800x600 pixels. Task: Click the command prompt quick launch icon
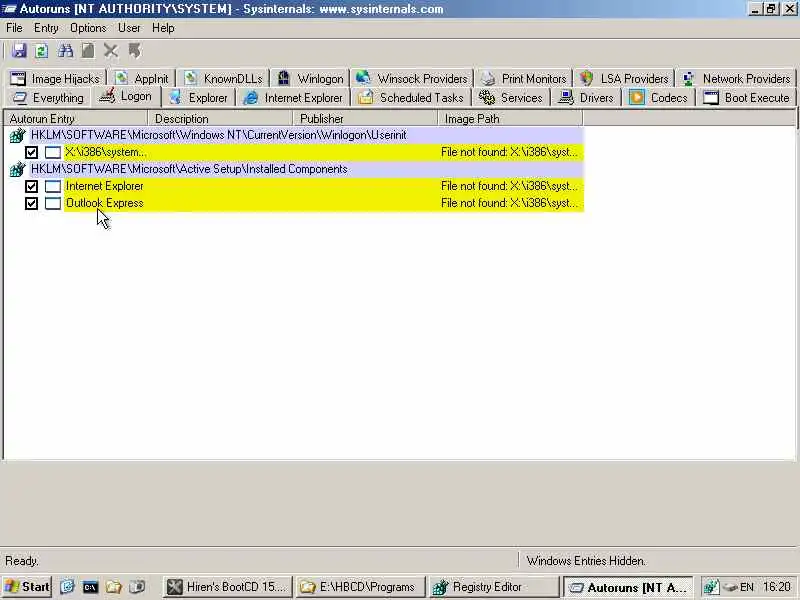click(x=90, y=587)
